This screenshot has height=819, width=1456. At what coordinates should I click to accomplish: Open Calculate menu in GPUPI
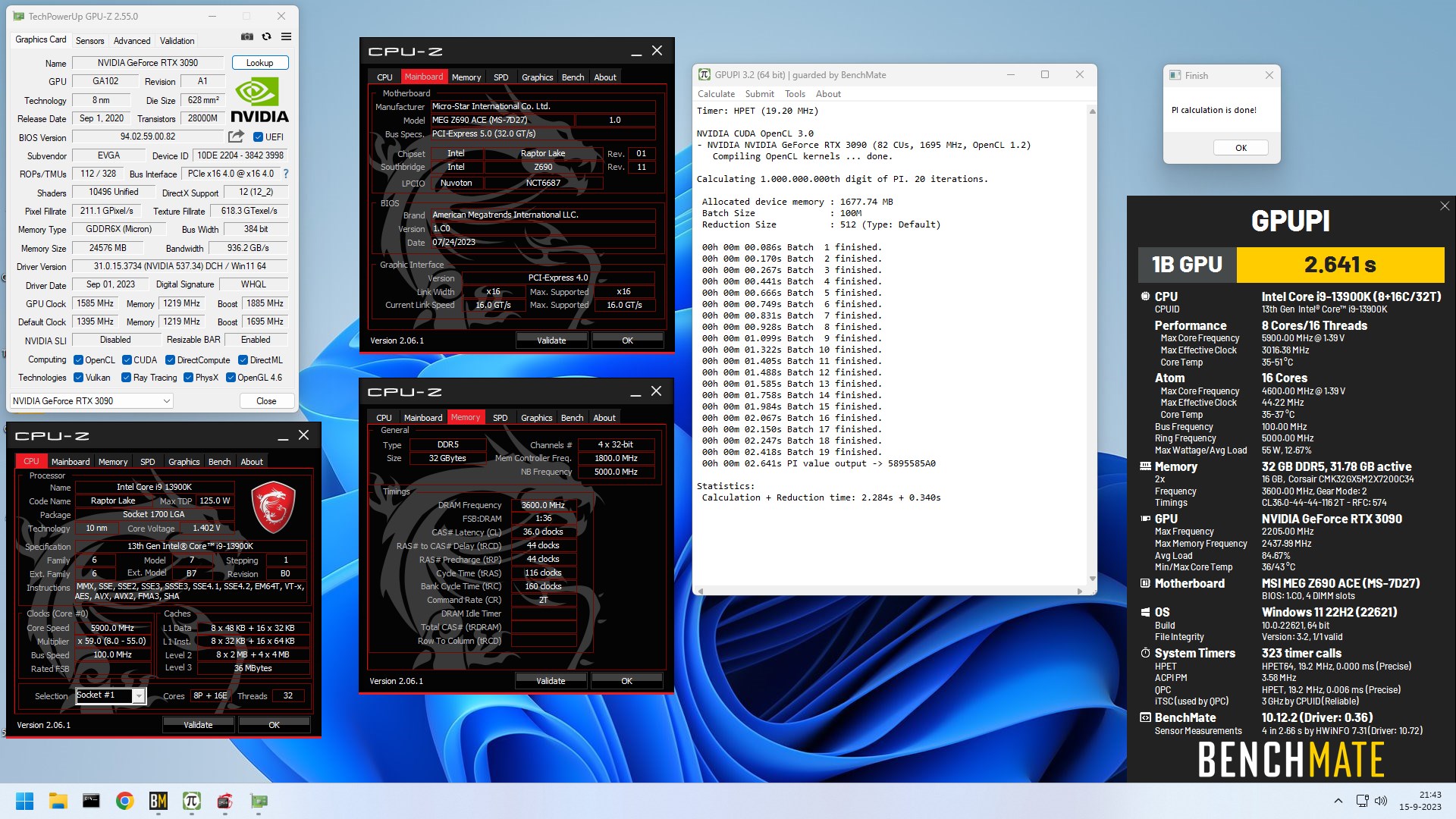tap(716, 94)
